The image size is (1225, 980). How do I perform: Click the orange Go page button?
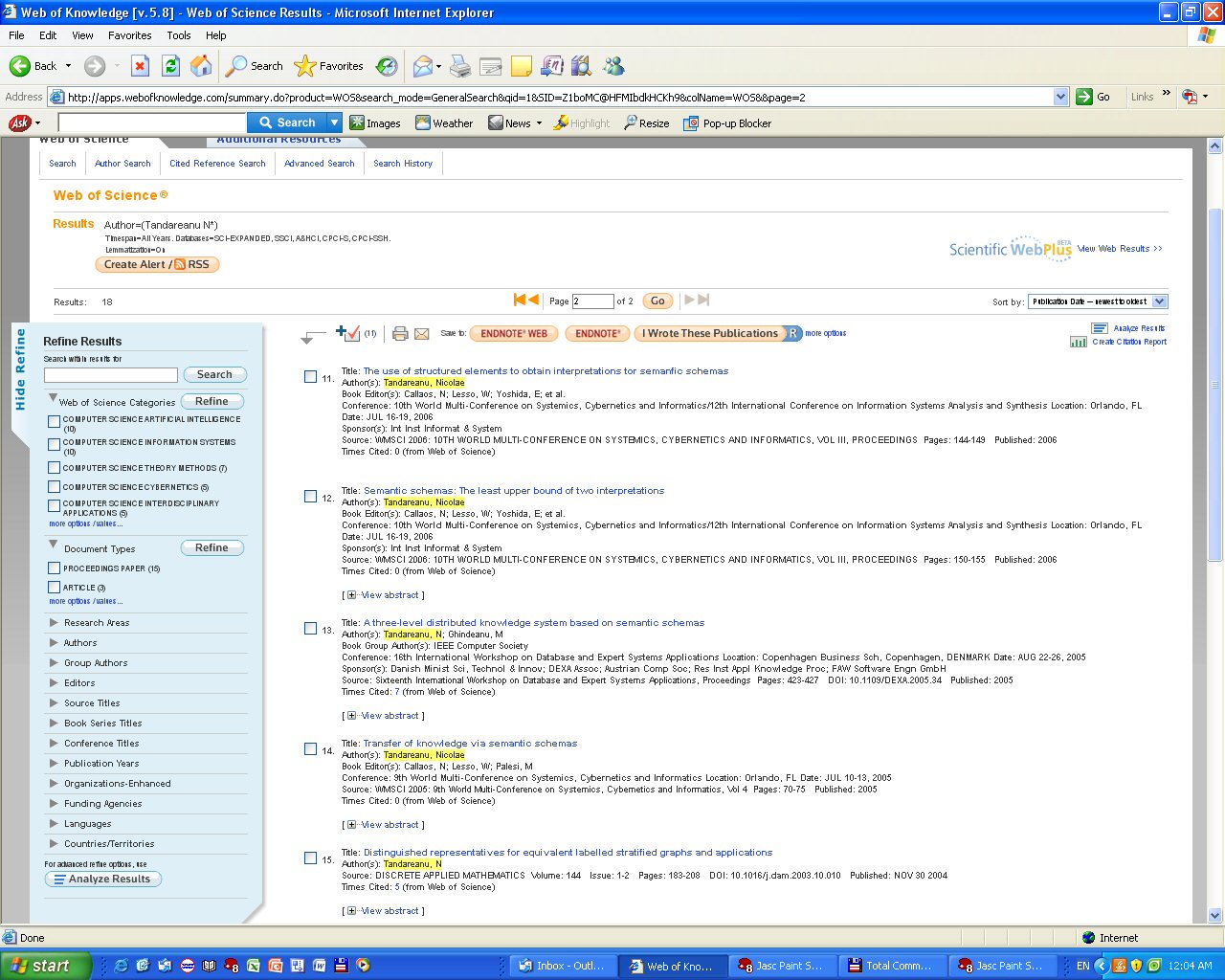pos(657,301)
